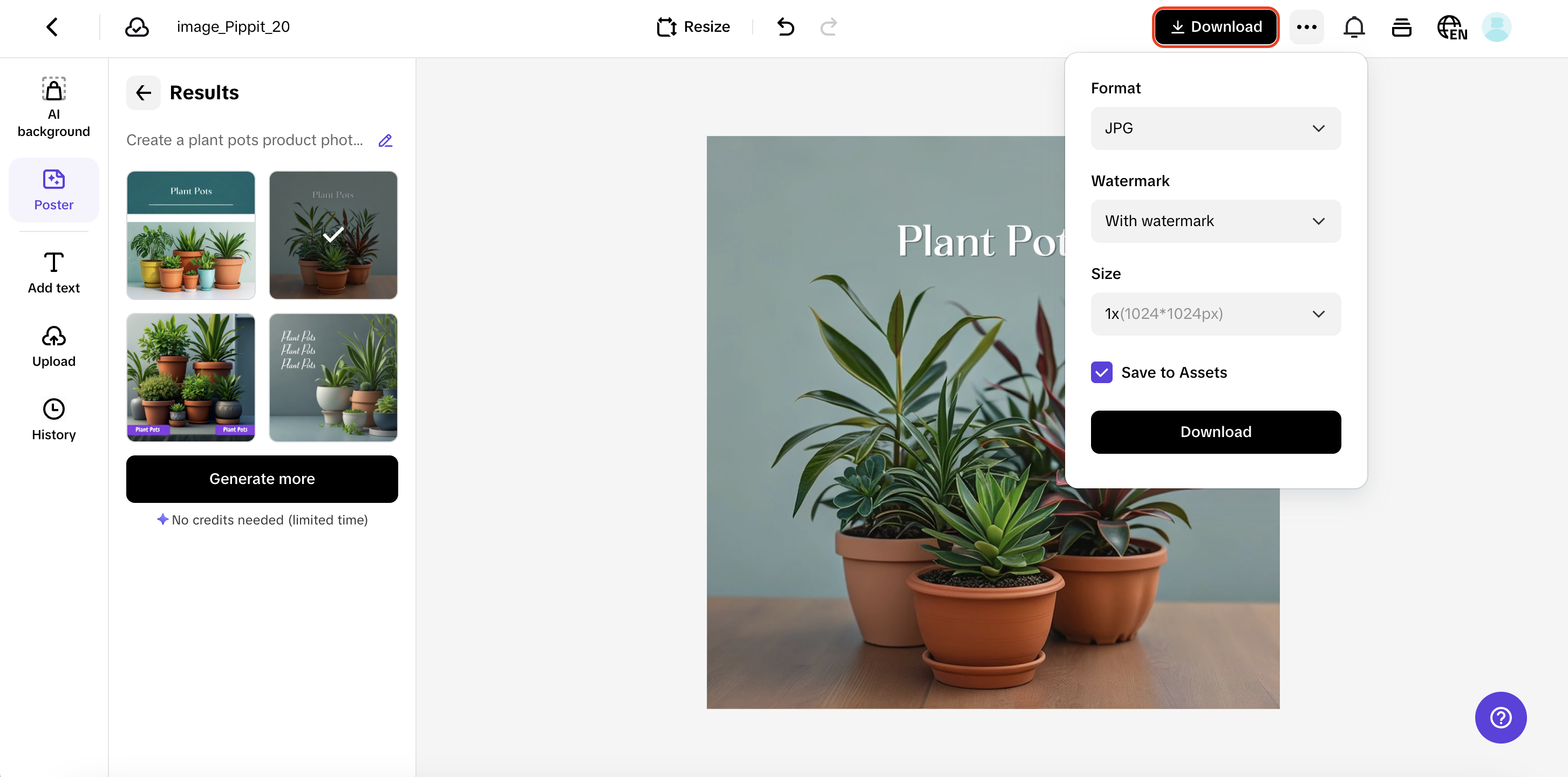Click the Generate more button

[262, 479]
